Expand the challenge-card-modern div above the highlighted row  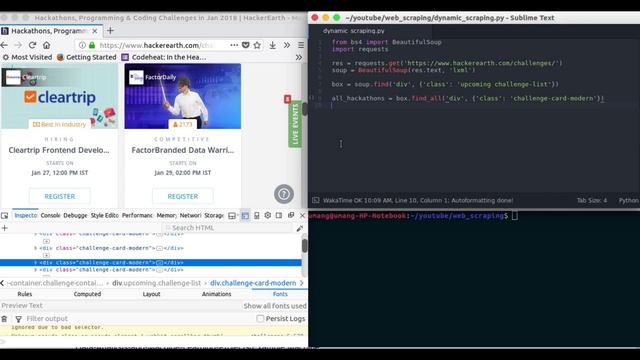36,248
